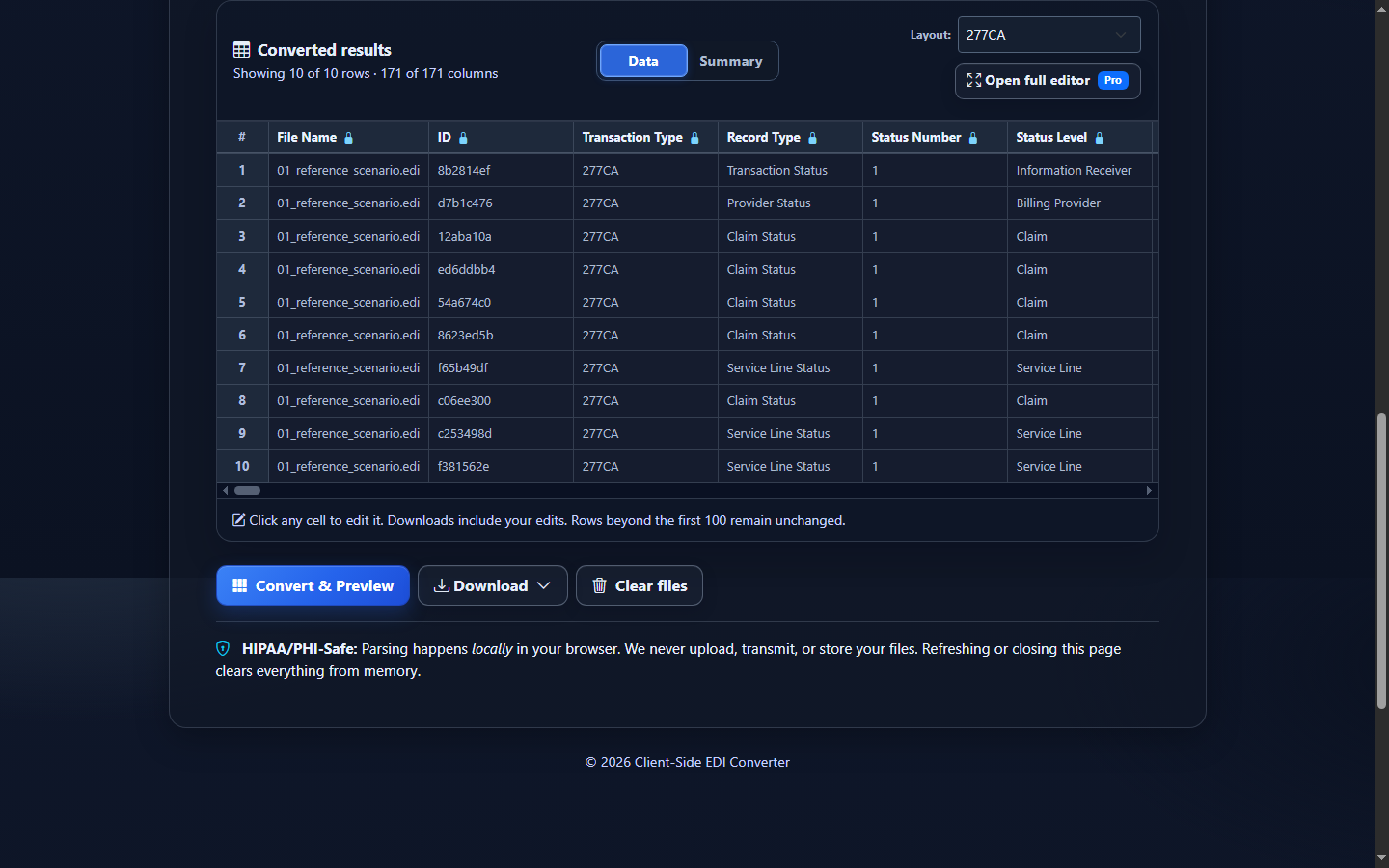Switch to the Summary view
This screenshot has width=1389, height=868.
point(731,61)
